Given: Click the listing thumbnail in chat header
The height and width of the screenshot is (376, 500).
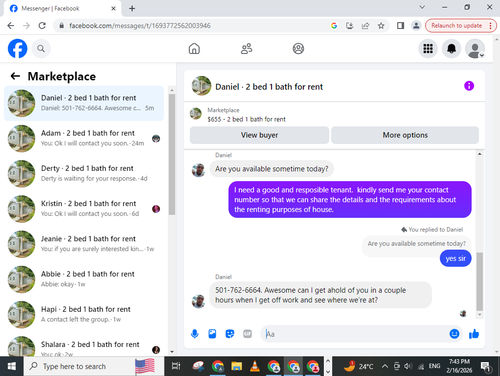Looking at the screenshot, I should point(201,86).
